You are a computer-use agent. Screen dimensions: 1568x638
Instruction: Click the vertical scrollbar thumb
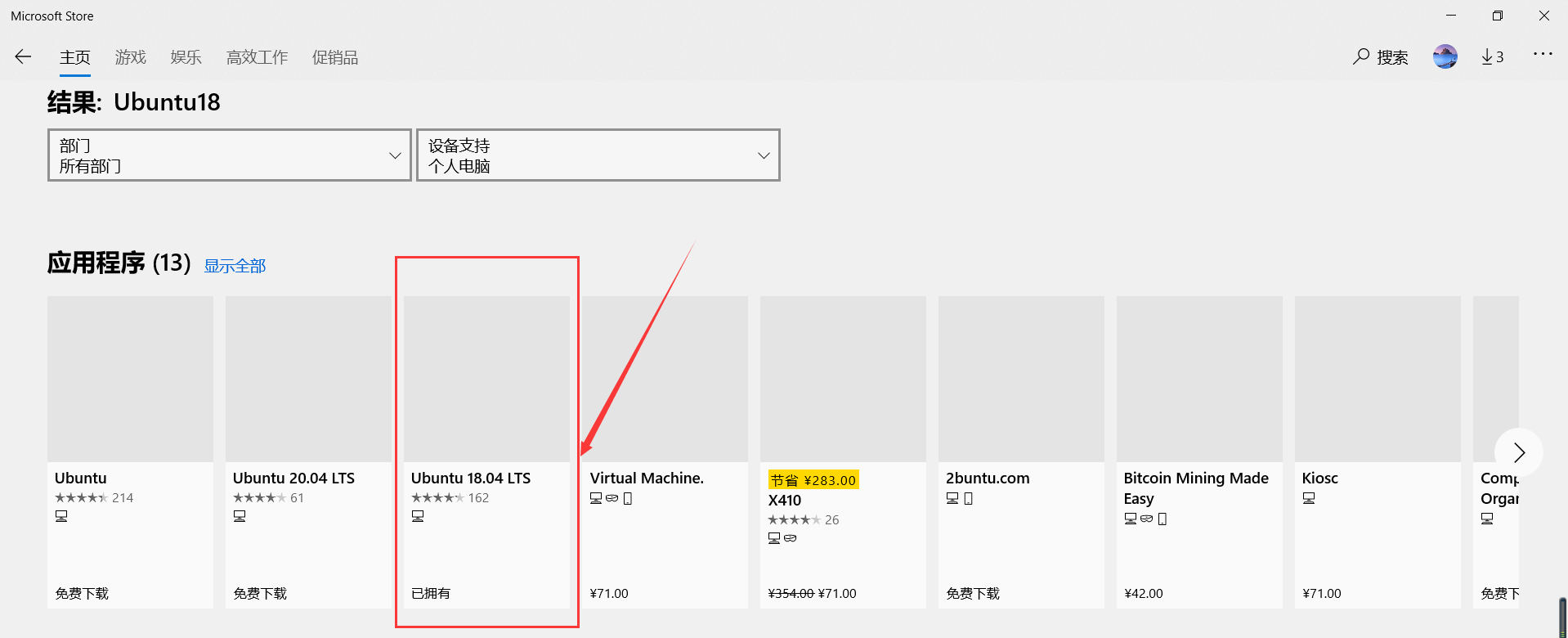click(x=1562, y=618)
